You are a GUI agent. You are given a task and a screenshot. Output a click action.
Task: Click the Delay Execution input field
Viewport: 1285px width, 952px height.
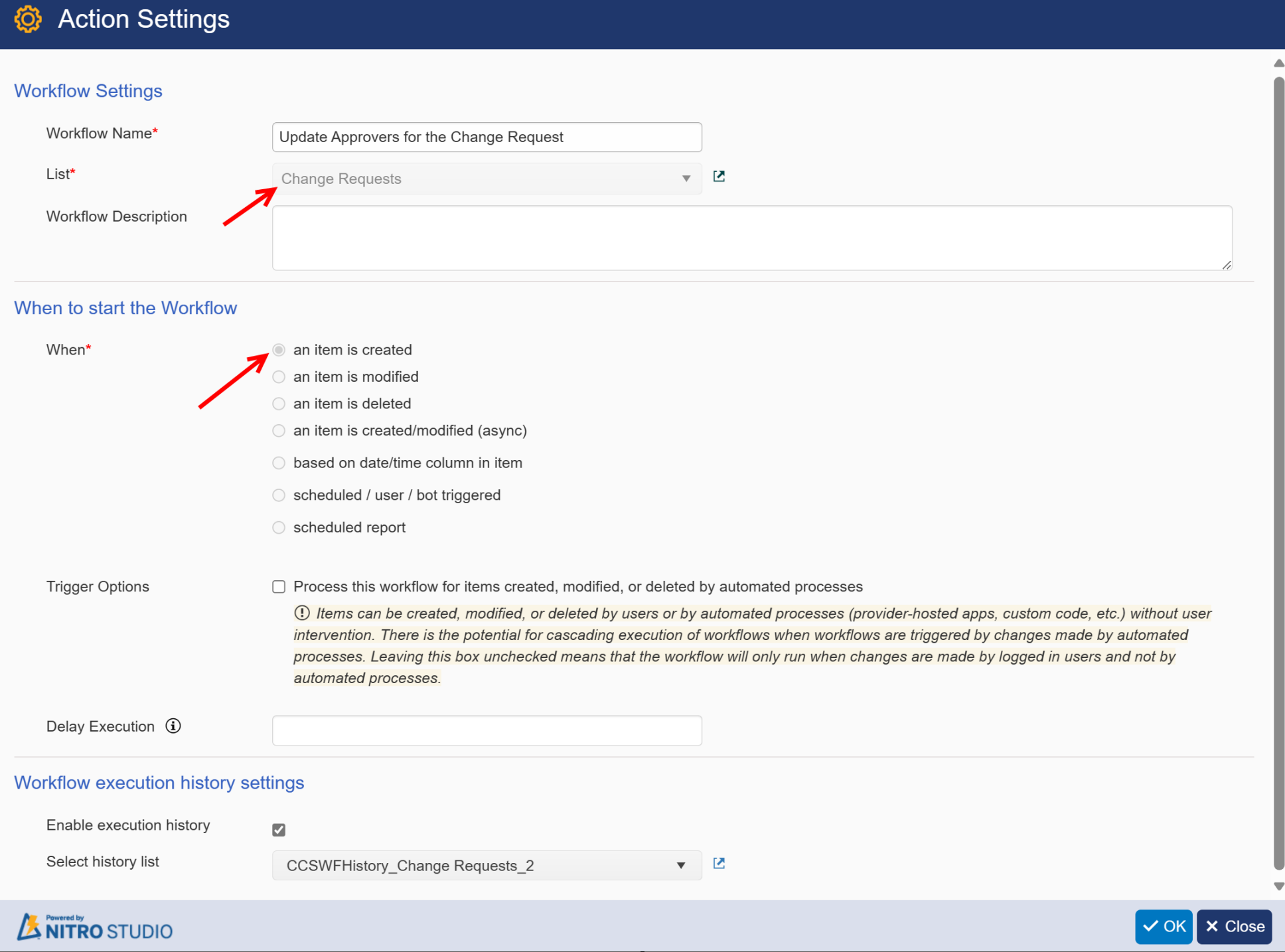(x=487, y=730)
